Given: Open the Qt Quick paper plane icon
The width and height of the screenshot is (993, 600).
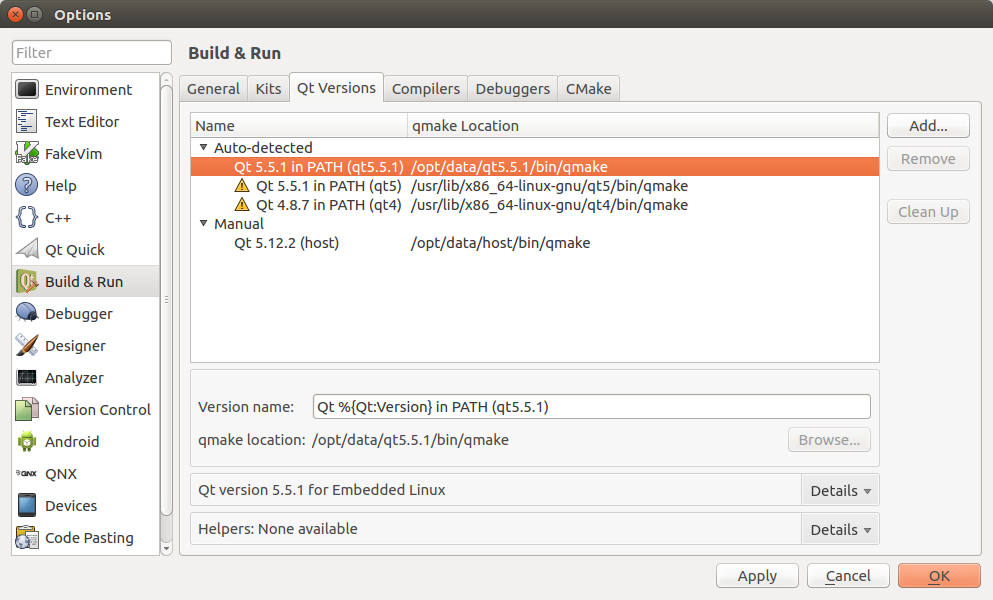Looking at the screenshot, I should coord(27,250).
